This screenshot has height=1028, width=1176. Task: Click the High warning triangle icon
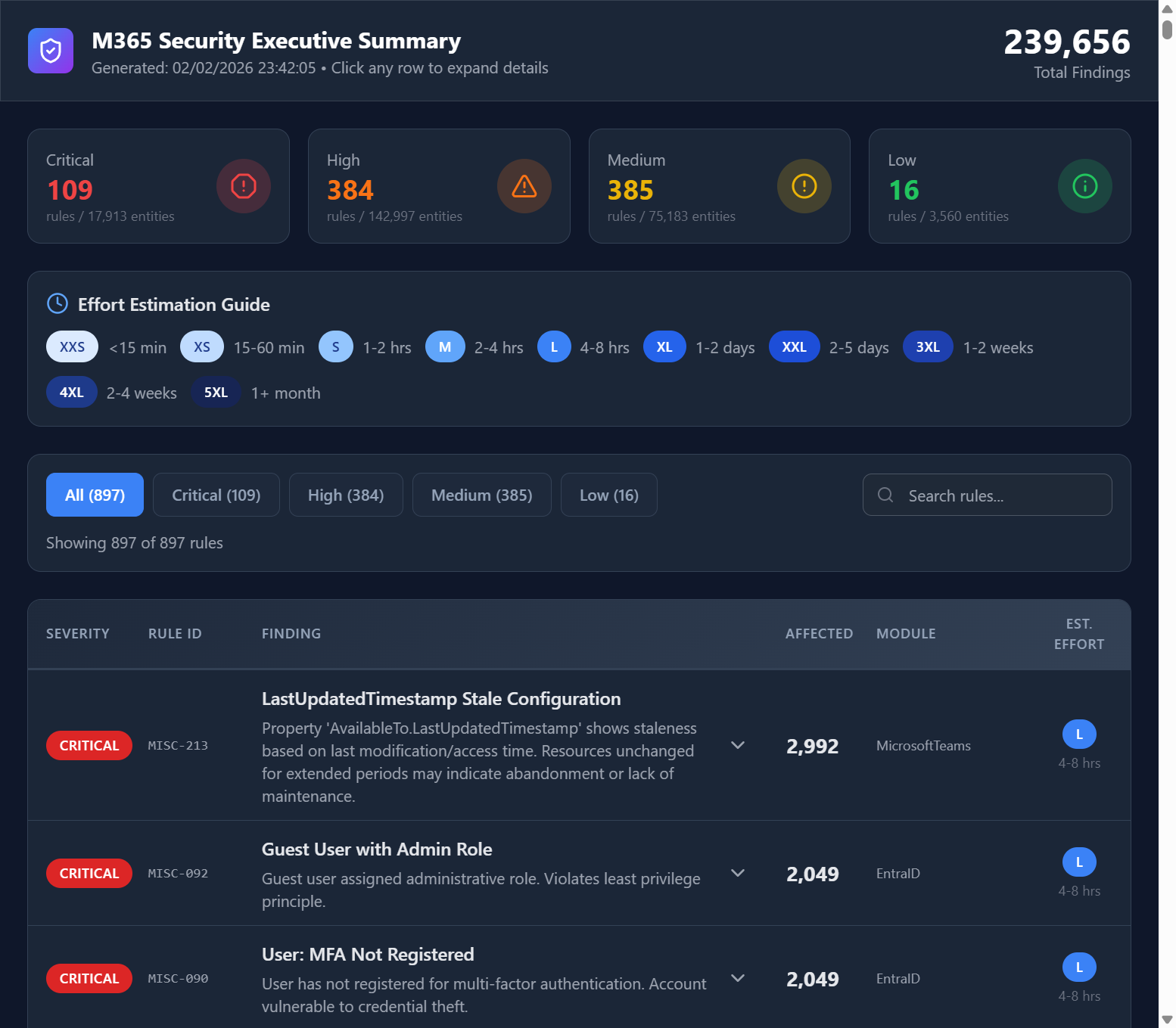(524, 186)
